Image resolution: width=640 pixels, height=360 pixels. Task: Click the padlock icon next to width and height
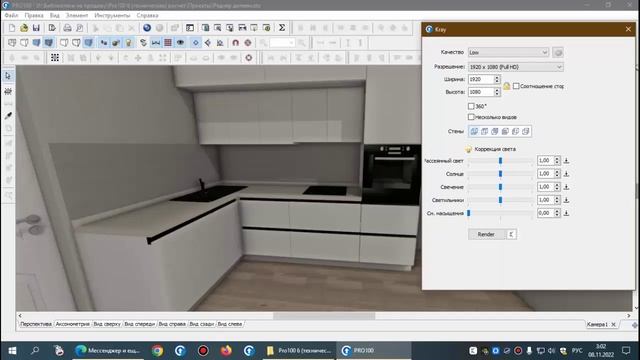(507, 86)
